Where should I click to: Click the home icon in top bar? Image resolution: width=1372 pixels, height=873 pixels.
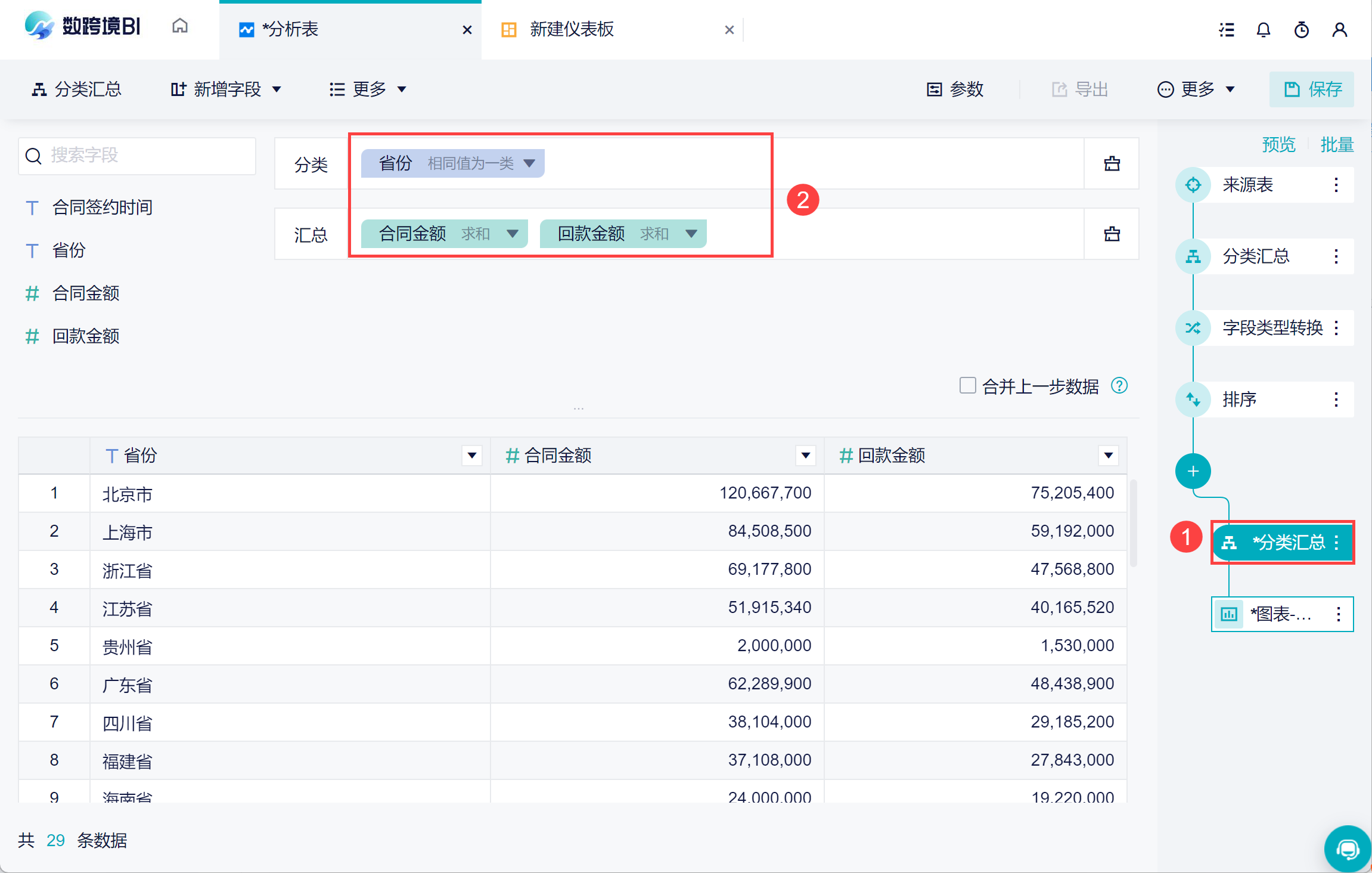[179, 26]
